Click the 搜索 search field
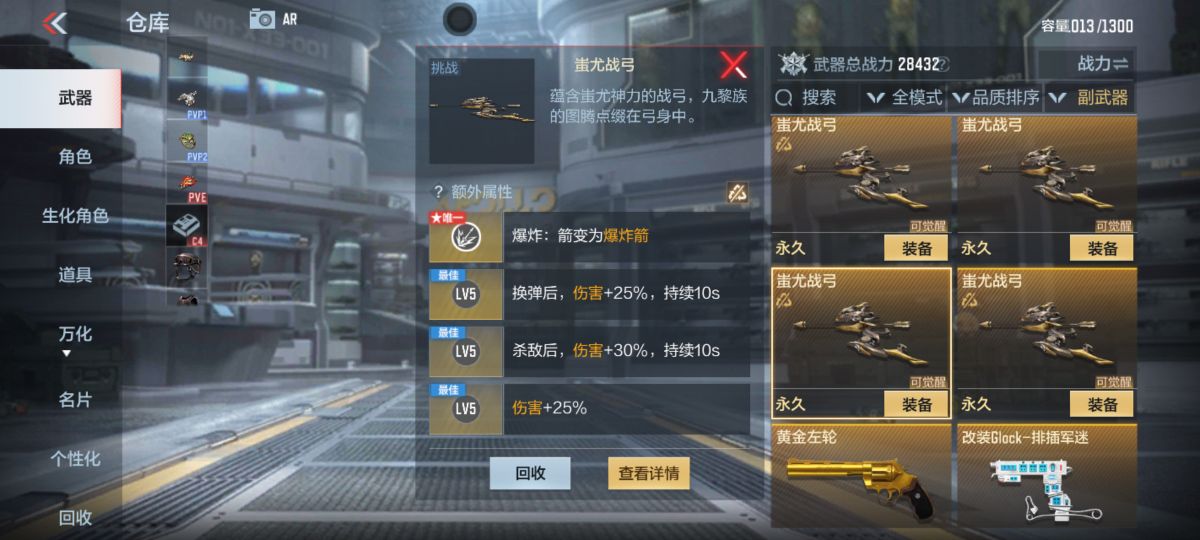1200x540 pixels. [x=816, y=98]
